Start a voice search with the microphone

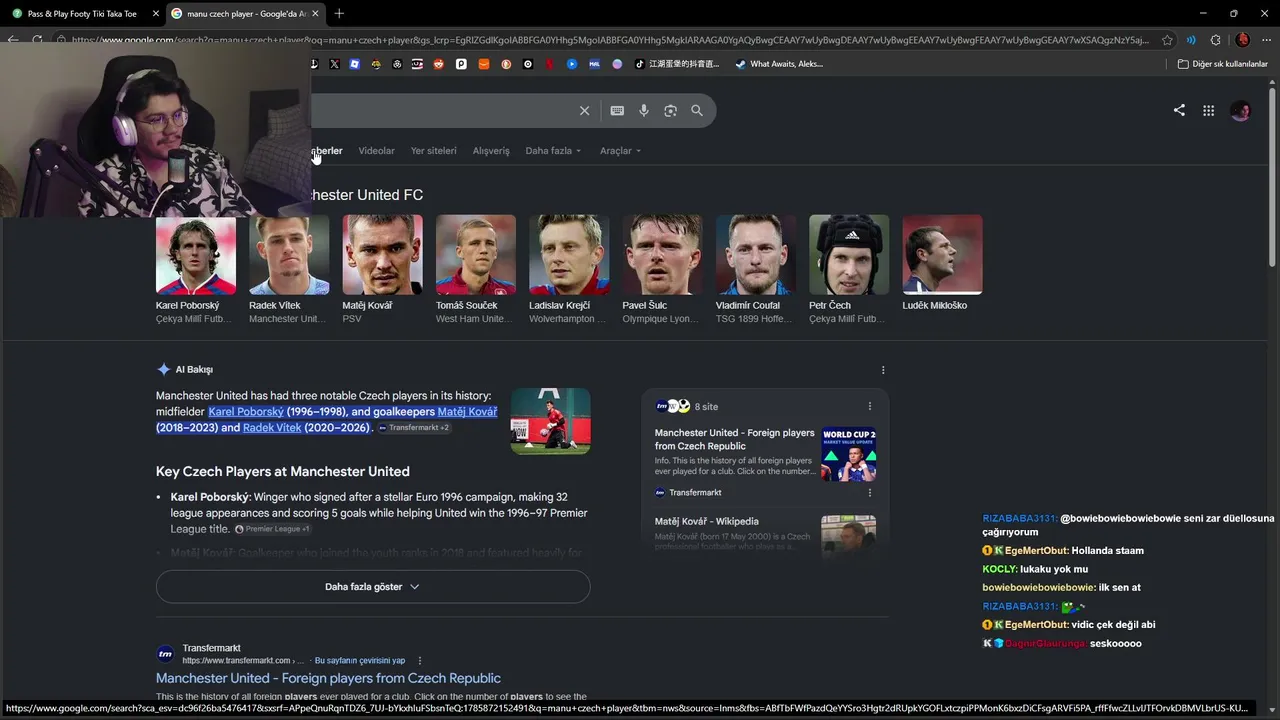pos(644,111)
